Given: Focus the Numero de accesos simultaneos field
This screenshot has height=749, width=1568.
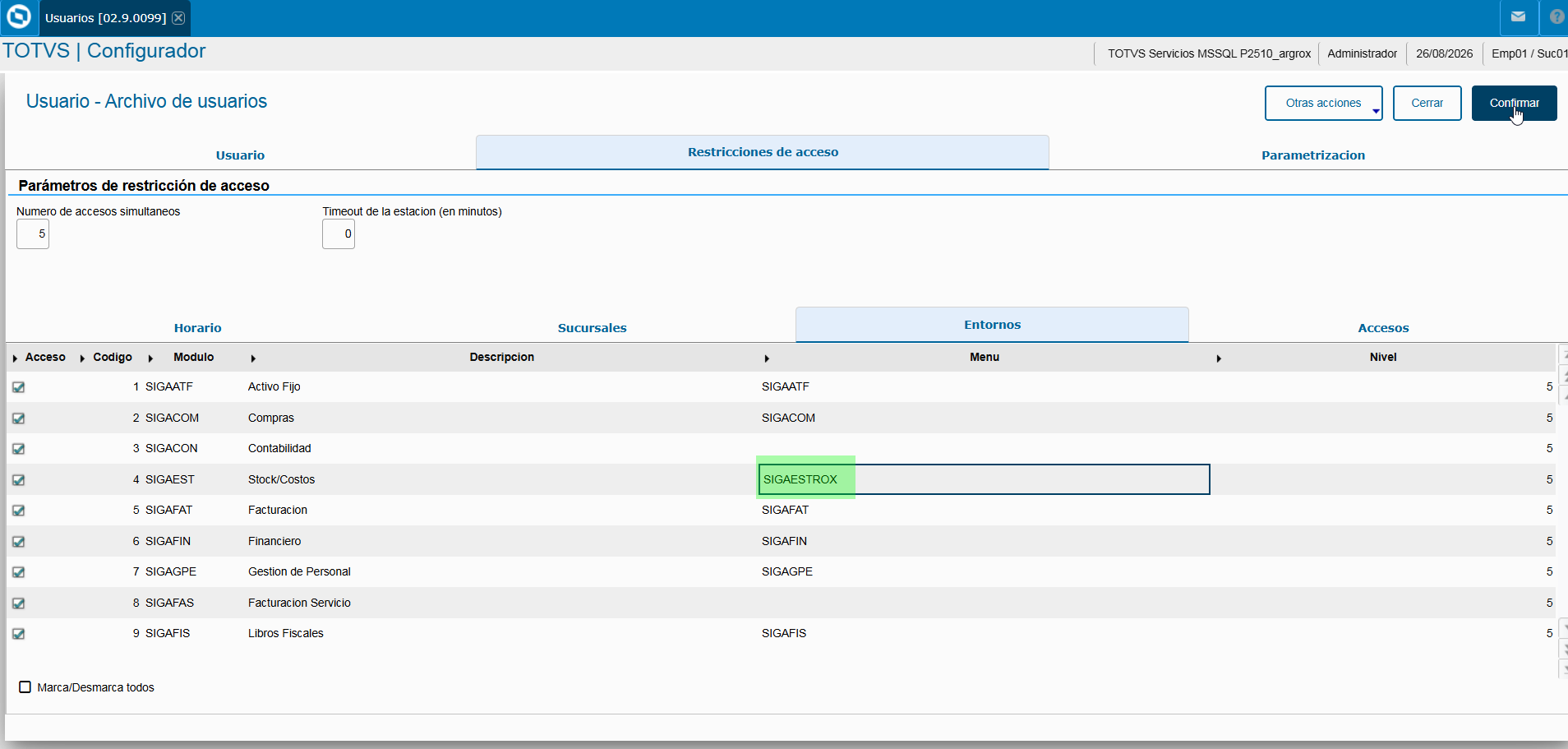Looking at the screenshot, I should tap(33, 234).
